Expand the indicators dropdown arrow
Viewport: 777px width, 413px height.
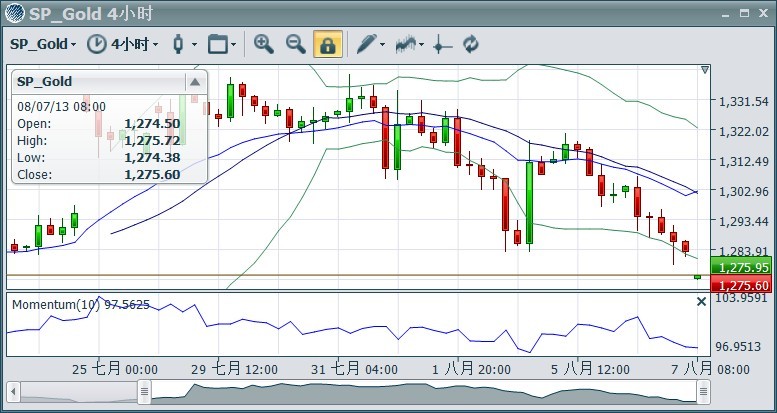tap(422, 45)
